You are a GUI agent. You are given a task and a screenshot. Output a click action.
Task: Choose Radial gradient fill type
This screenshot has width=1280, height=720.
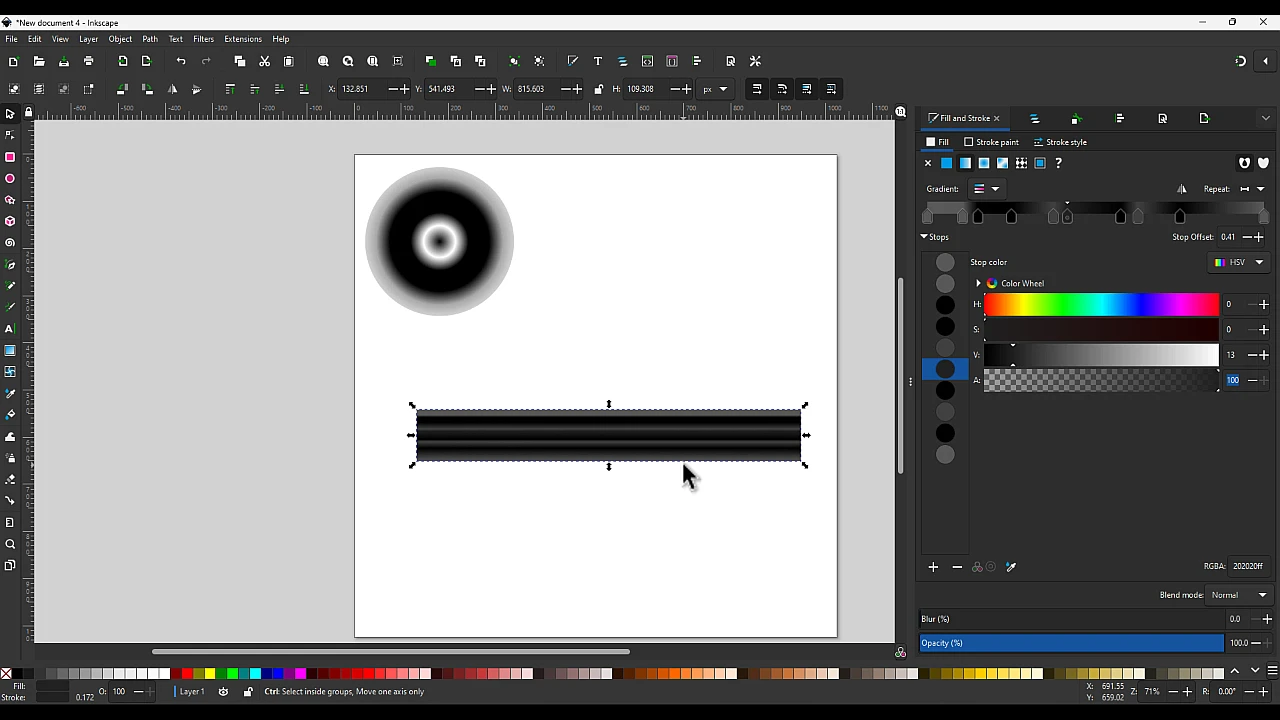coord(984,163)
